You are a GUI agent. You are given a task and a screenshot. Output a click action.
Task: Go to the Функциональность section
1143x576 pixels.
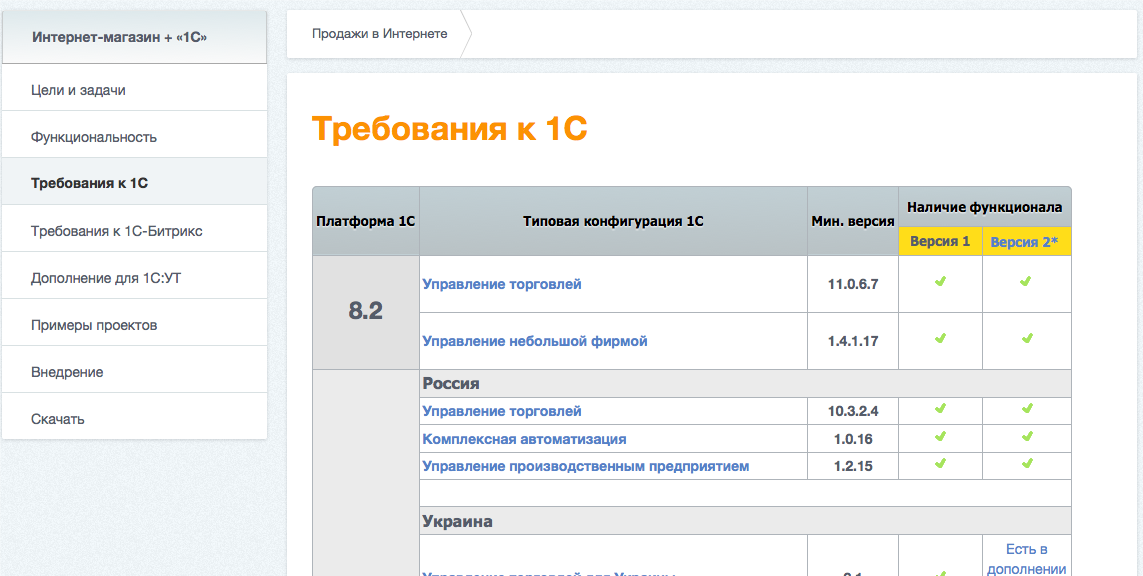click(x=134, y=137)
